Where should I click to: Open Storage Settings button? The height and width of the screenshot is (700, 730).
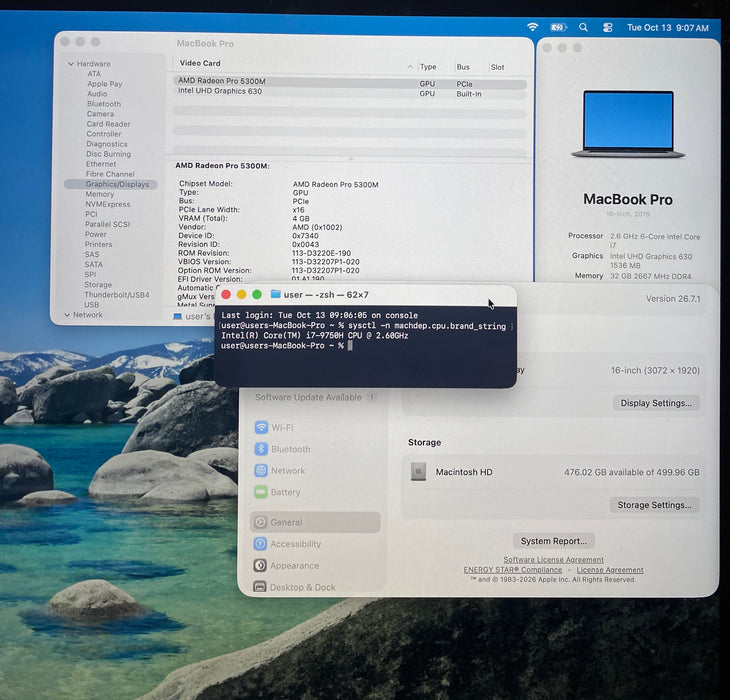click(x=654, y=505)
